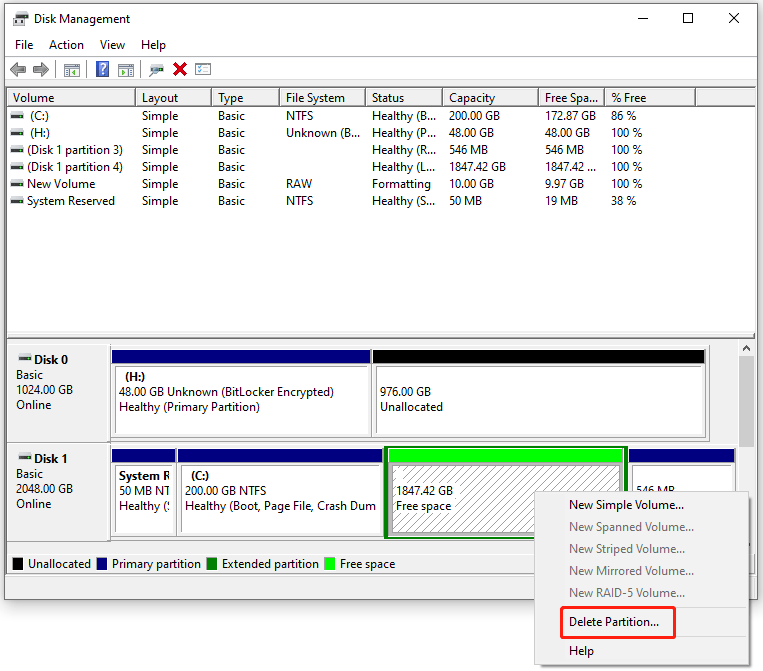This screenshot has width=763, height=671.
Task: Select the Disk 1 label panel
Action: 58,491
